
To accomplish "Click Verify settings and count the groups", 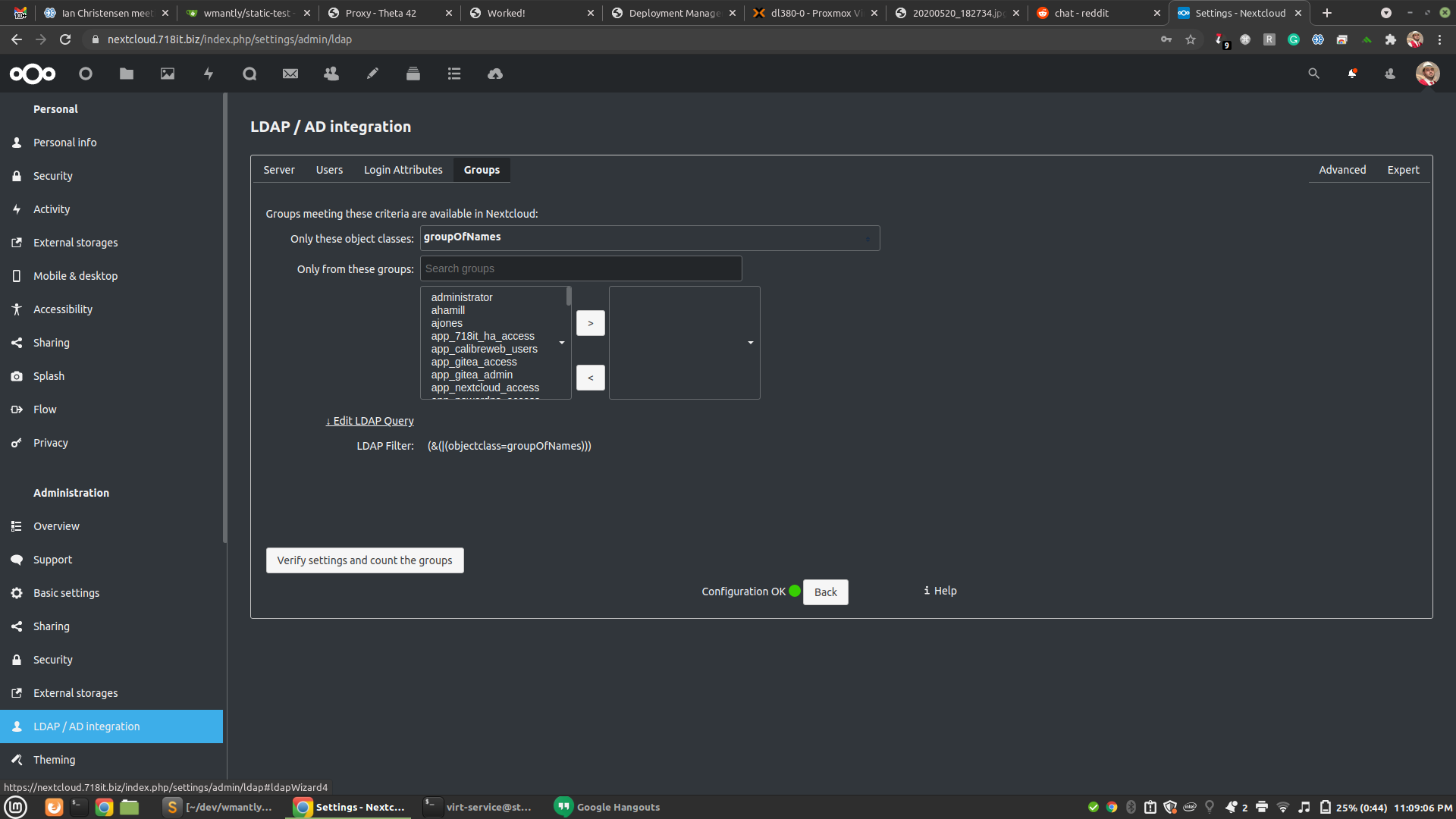I will pyautogui.click(x=365, y=560).
